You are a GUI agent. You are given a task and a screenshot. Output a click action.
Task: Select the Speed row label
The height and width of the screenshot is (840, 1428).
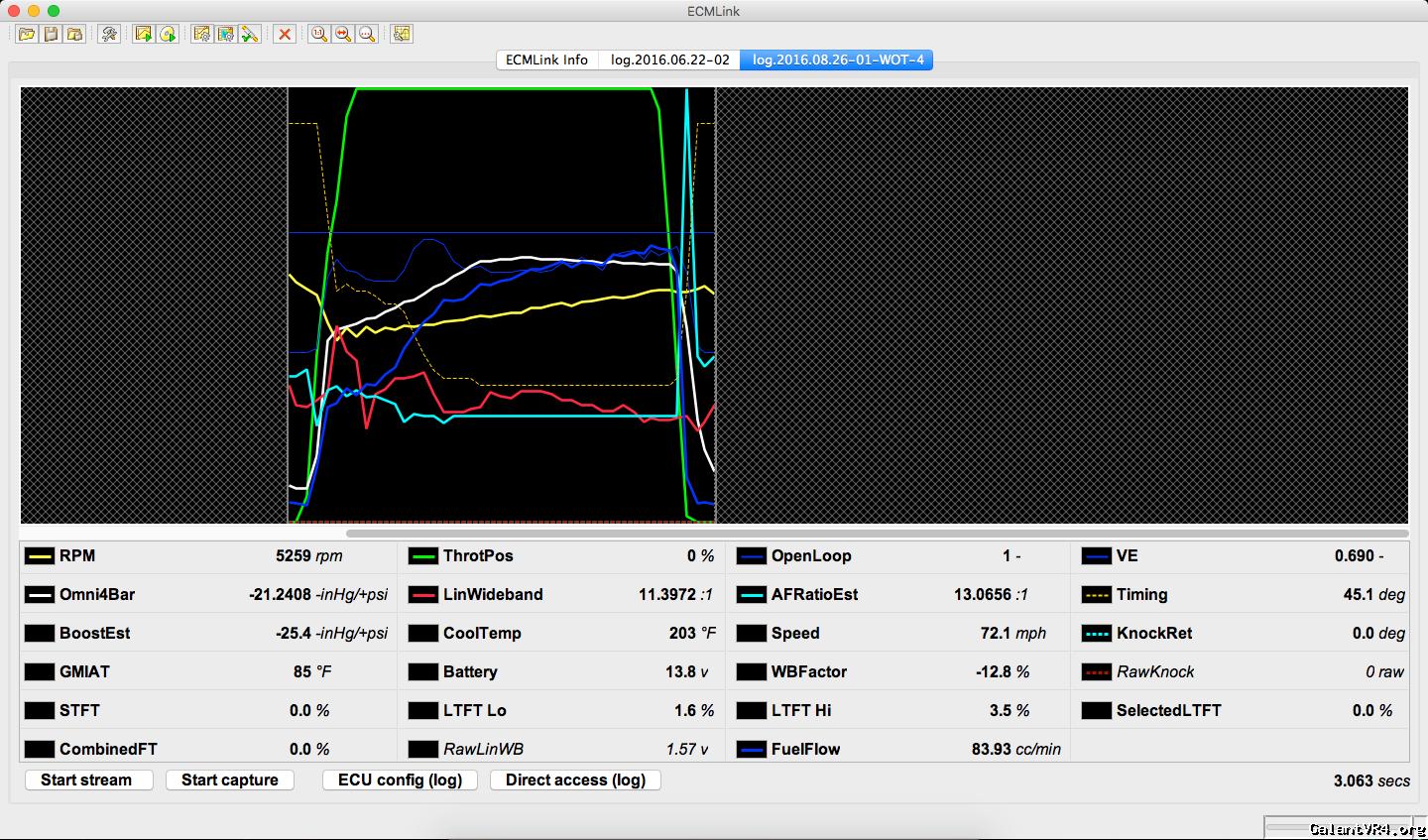pyautogui.click(x=795, y=634)
